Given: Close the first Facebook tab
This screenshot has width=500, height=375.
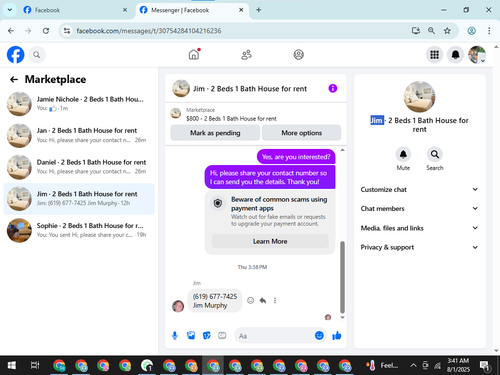Looking at the screenshot, I should (x=125, y=10).
